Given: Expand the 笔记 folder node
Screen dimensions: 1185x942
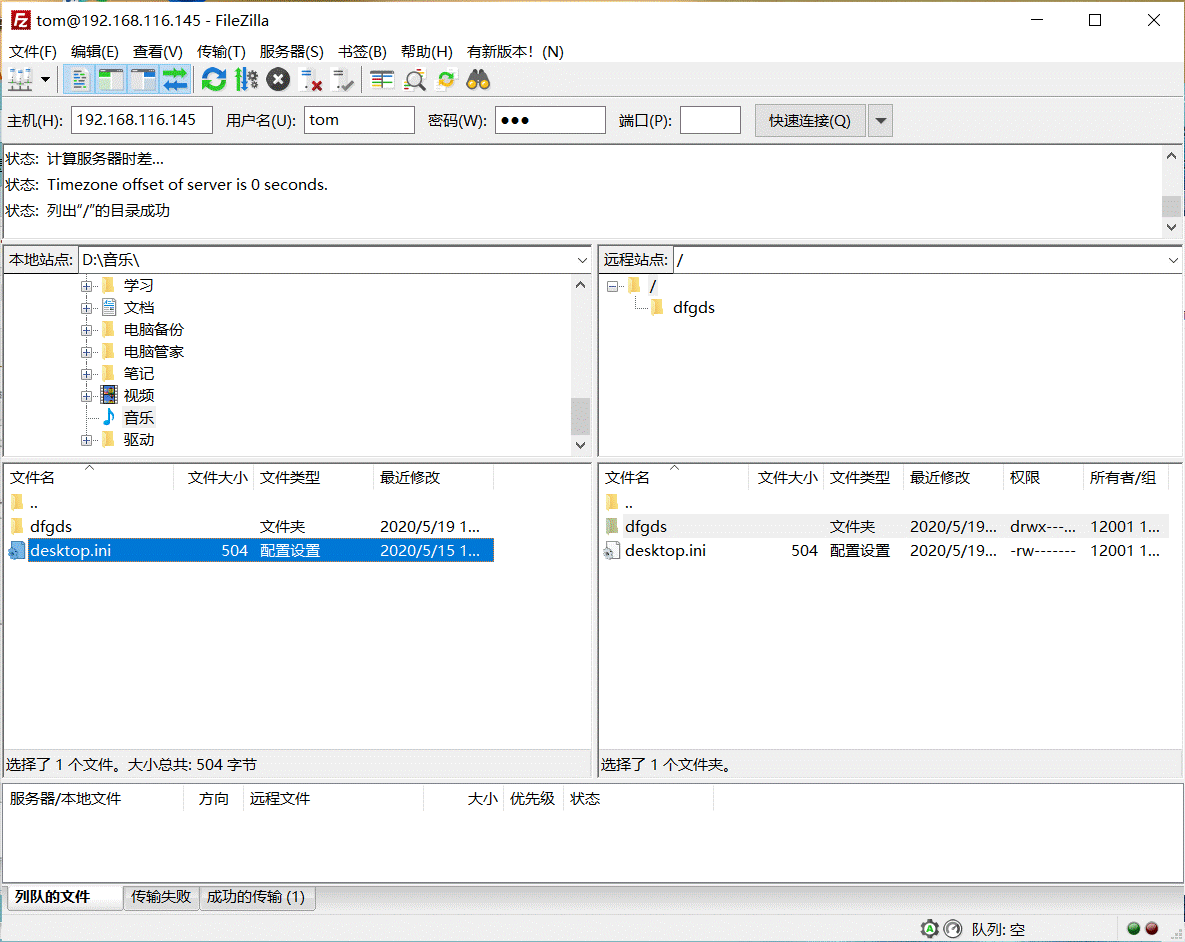Looking at the screenshot, I should [86, 373].
